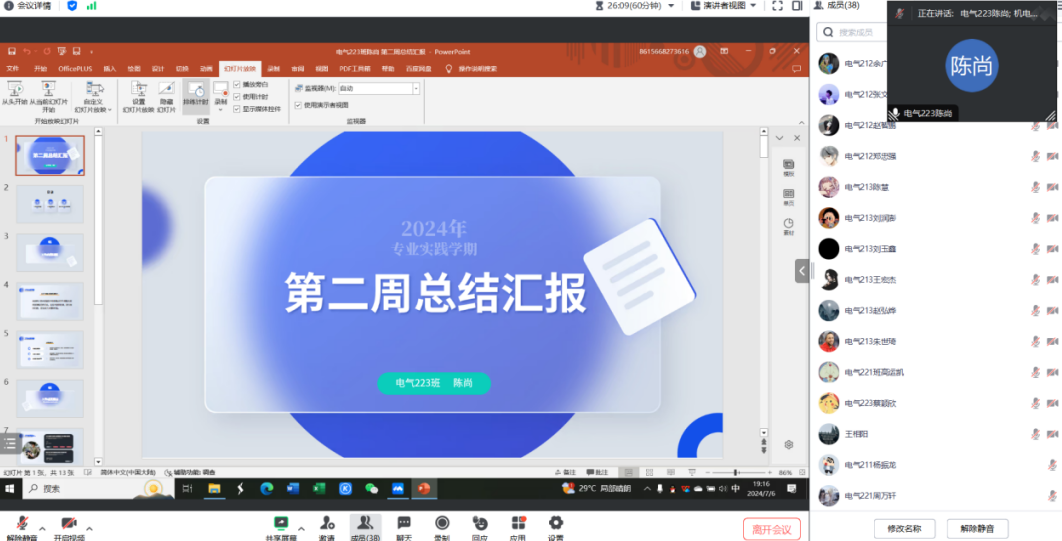The image size is (1062, 541).
Task: Expand the arrow next to 开启视频
Action: pos(89,526)
